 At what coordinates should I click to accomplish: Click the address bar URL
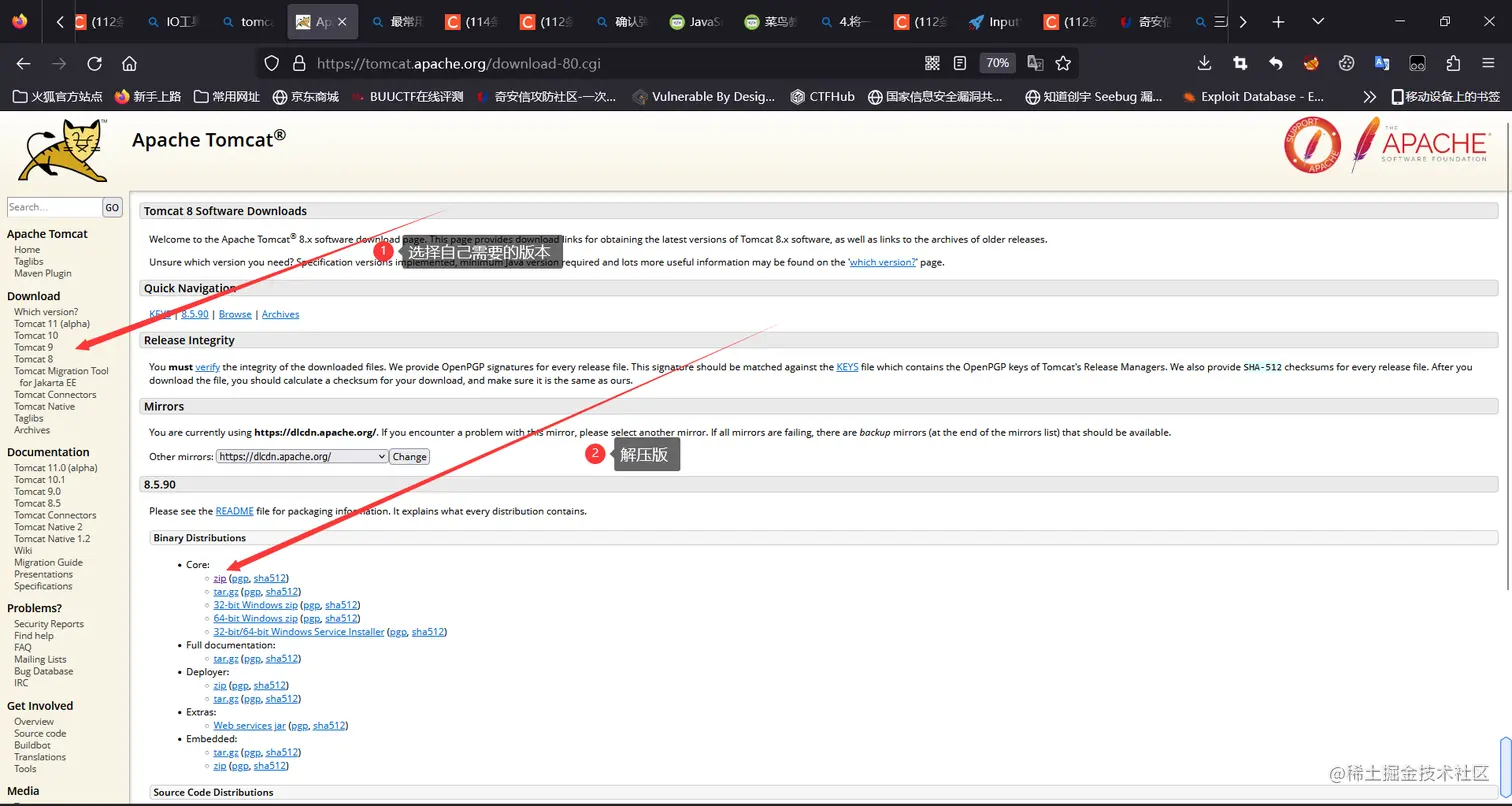click(459, 63)
